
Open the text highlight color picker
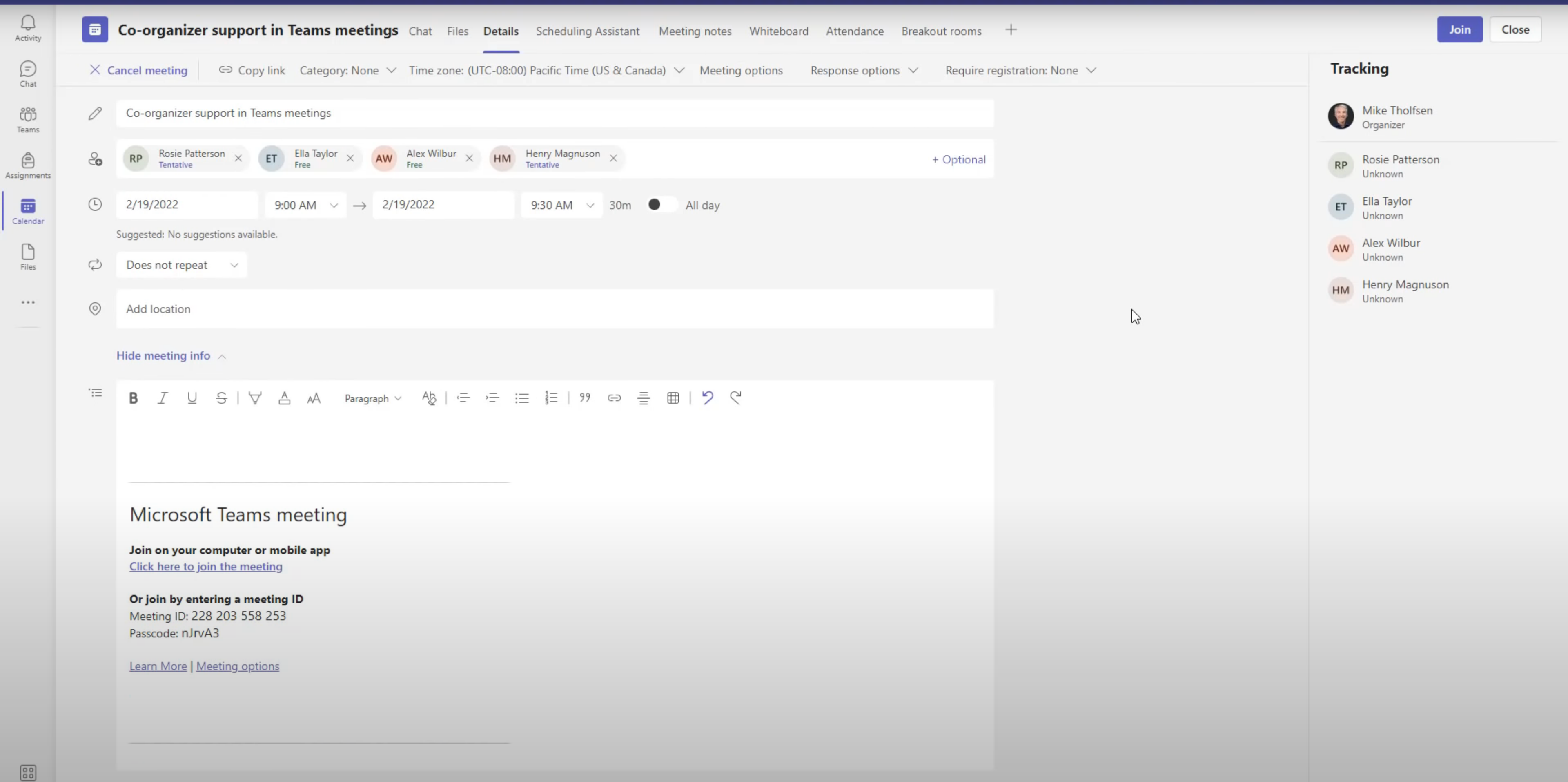click(x=255, y=398)
